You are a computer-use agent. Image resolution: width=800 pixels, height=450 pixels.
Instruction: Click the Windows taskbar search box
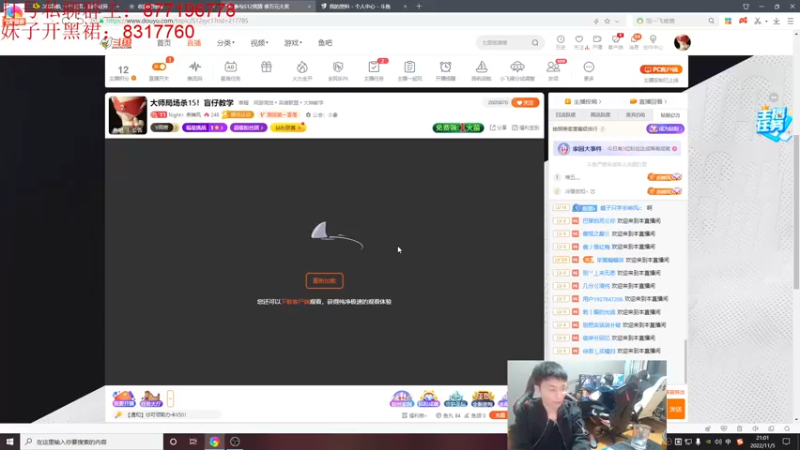[x=92, y=441]
